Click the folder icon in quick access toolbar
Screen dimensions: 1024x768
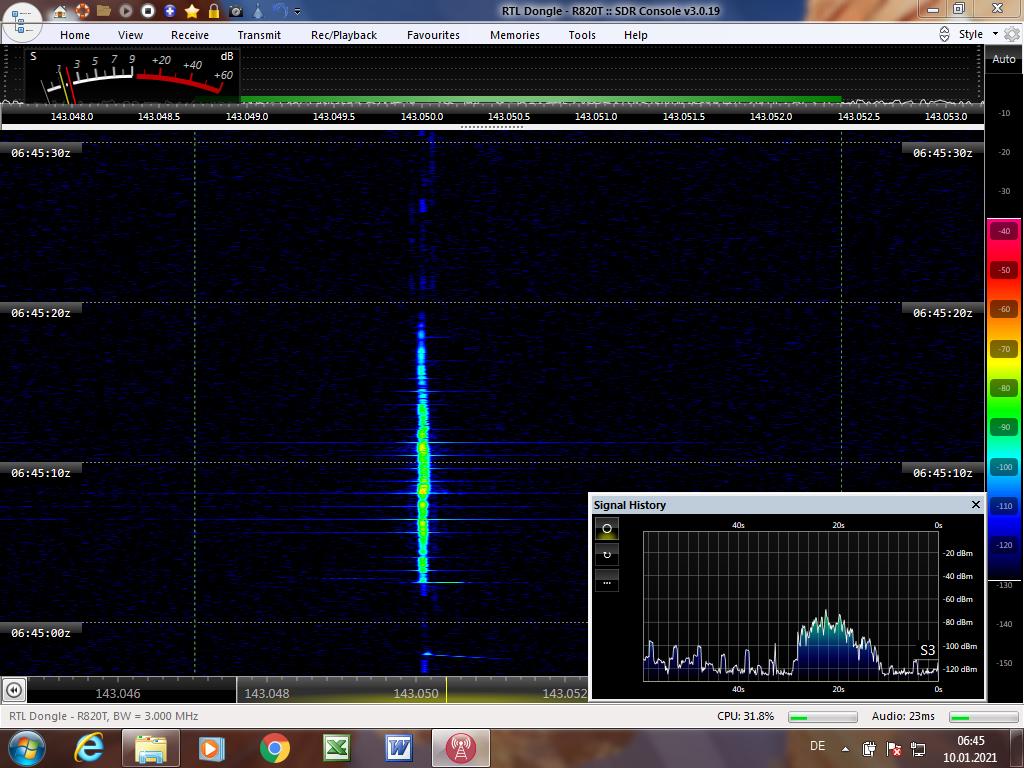coord(103,11)
